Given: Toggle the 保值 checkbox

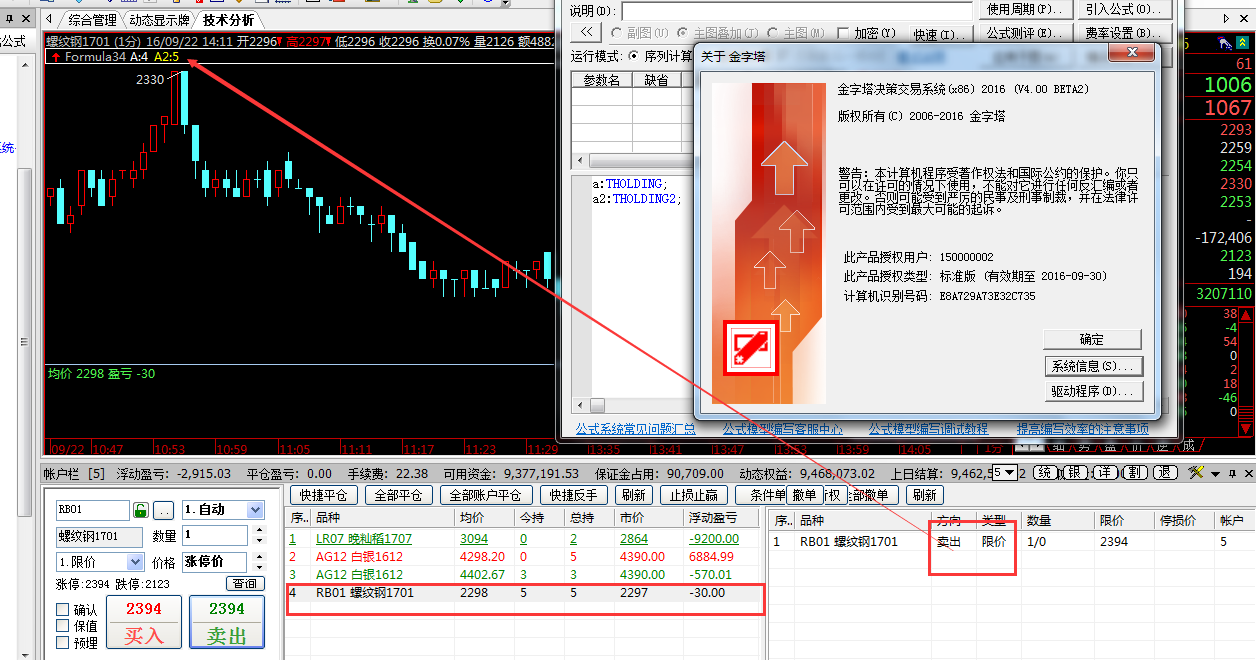Looking at the screenshot, I should (63, 626).
